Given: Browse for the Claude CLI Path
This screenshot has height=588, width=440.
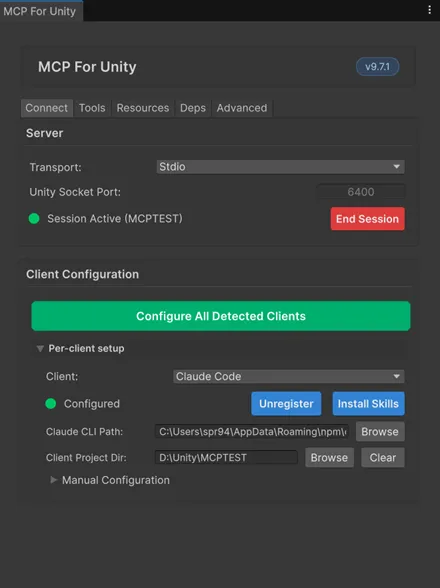Looking at the screenshot, I should pos(380,432).
